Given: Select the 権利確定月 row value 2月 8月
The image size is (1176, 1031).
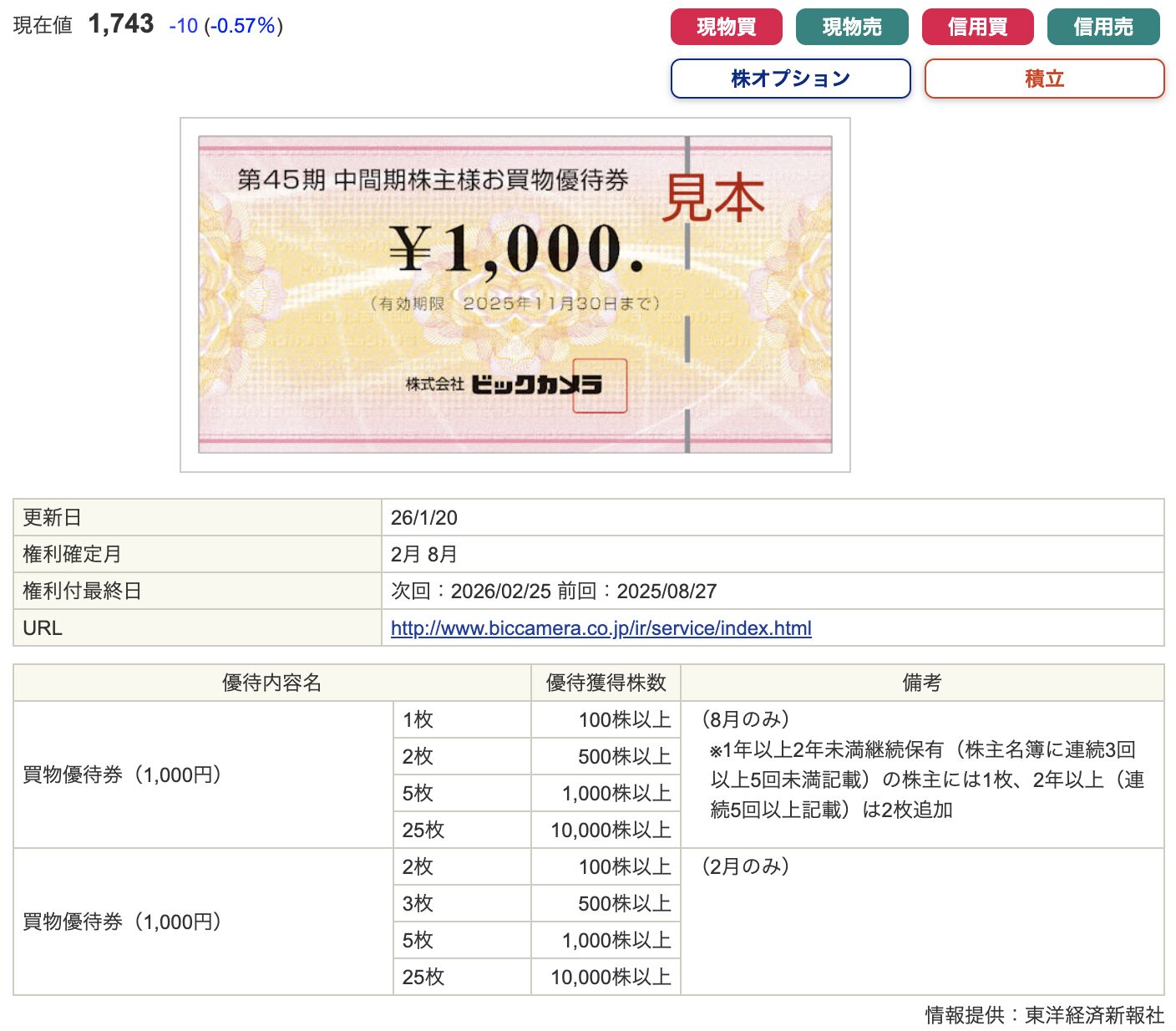Looking at the screenshot, I should coord(424,555).
